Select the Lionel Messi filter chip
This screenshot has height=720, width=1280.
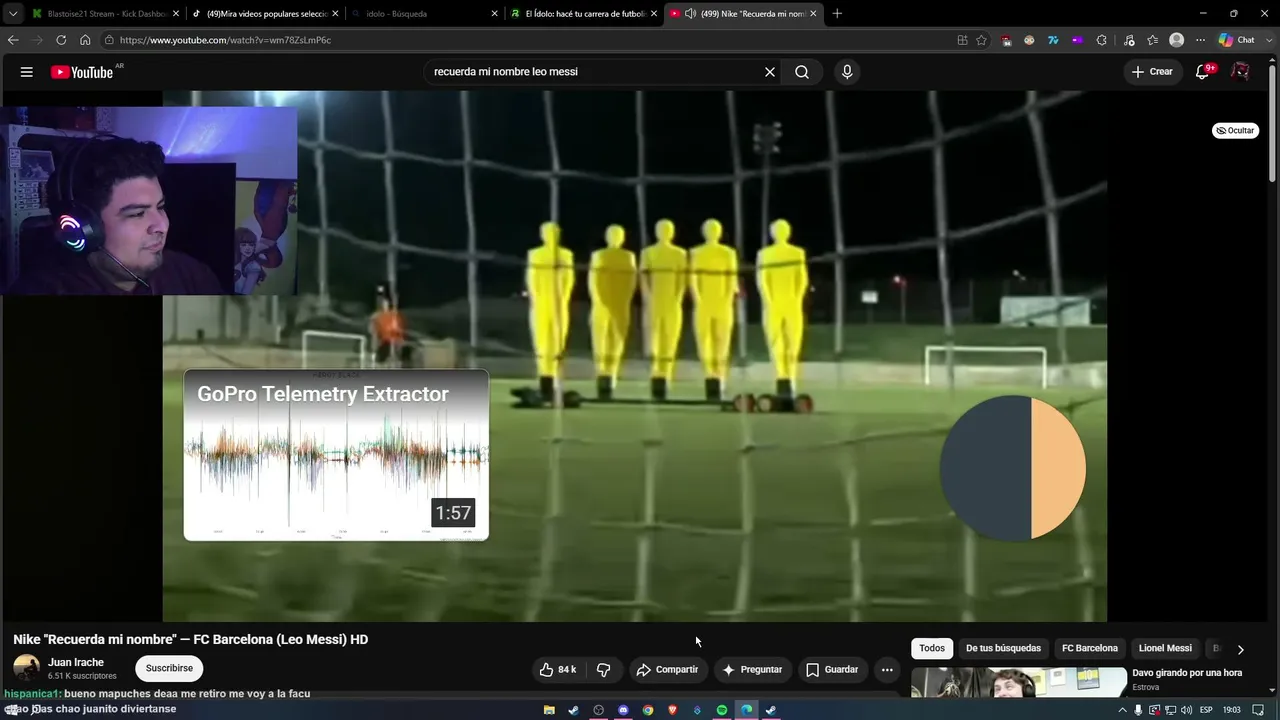pyautogui.click(x=1165, y=648)
